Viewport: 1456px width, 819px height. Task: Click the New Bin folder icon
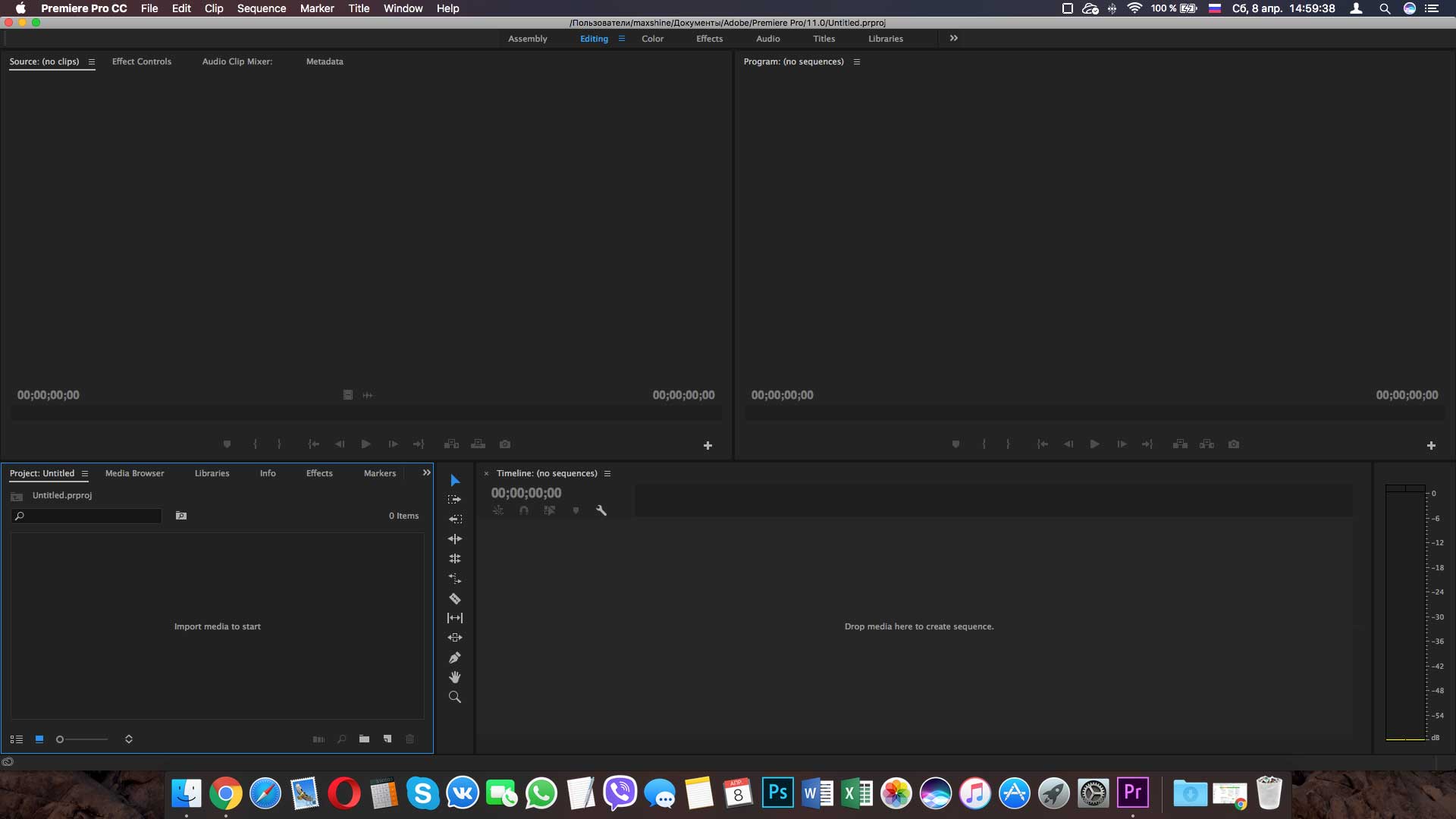click(365, 739)
